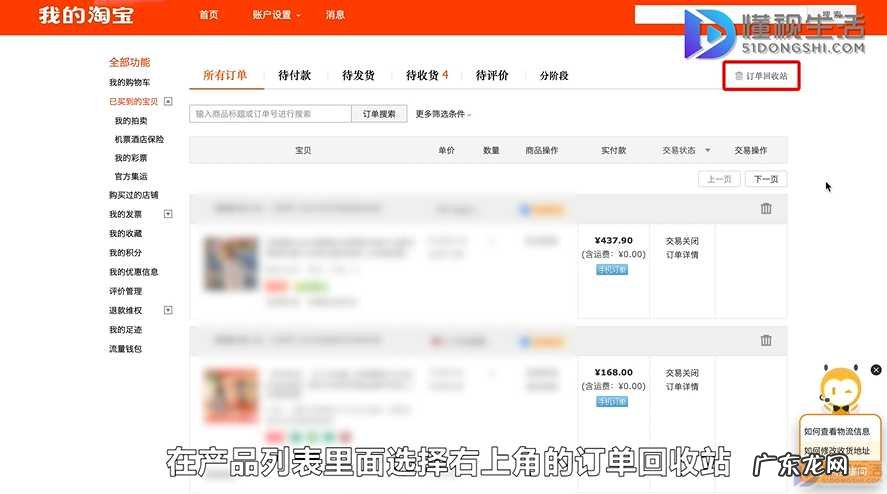Click 如何查看物流信息 help link
The height and width of the screenshot is (494, 887).
837,432
